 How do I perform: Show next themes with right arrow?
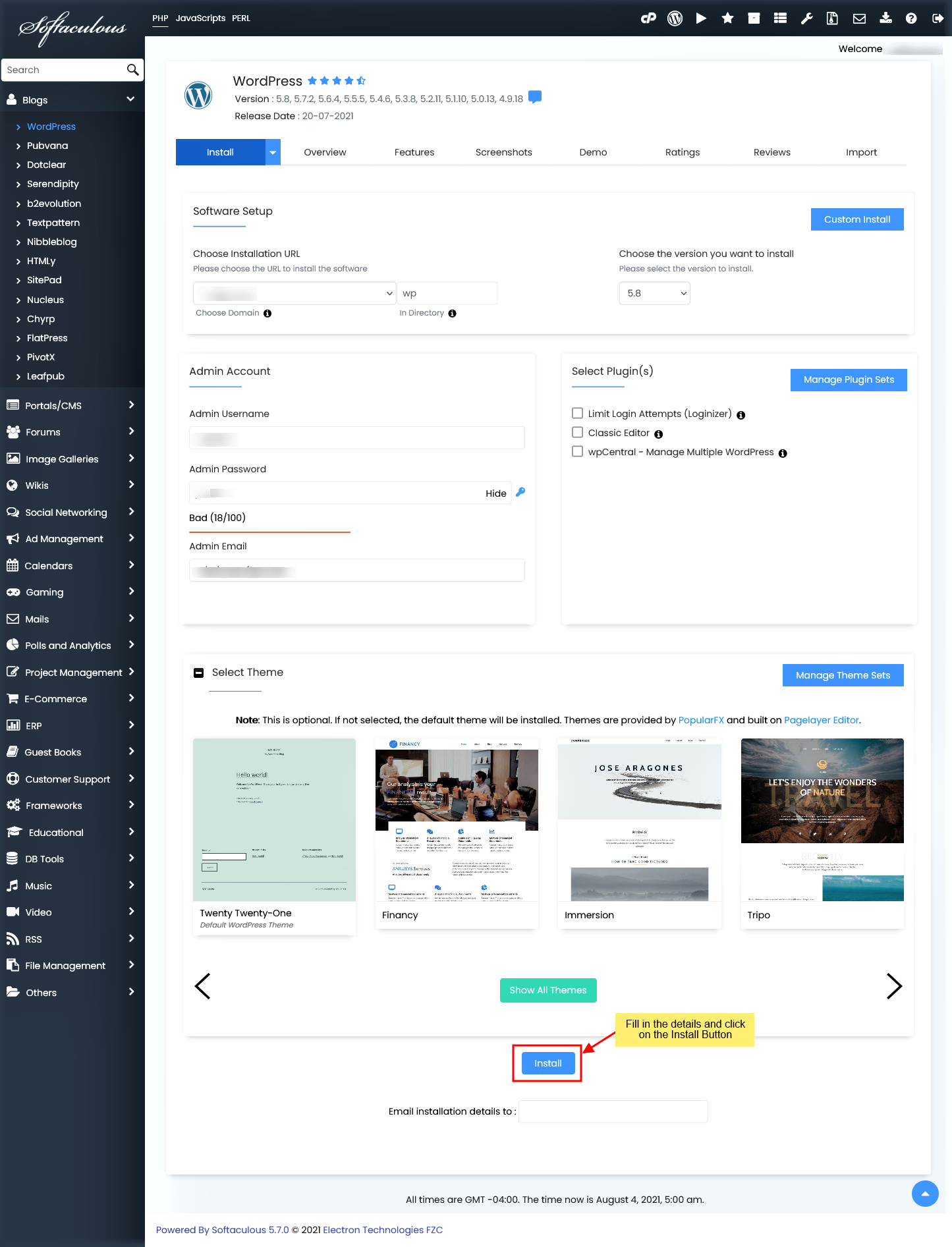coord(894,986)
